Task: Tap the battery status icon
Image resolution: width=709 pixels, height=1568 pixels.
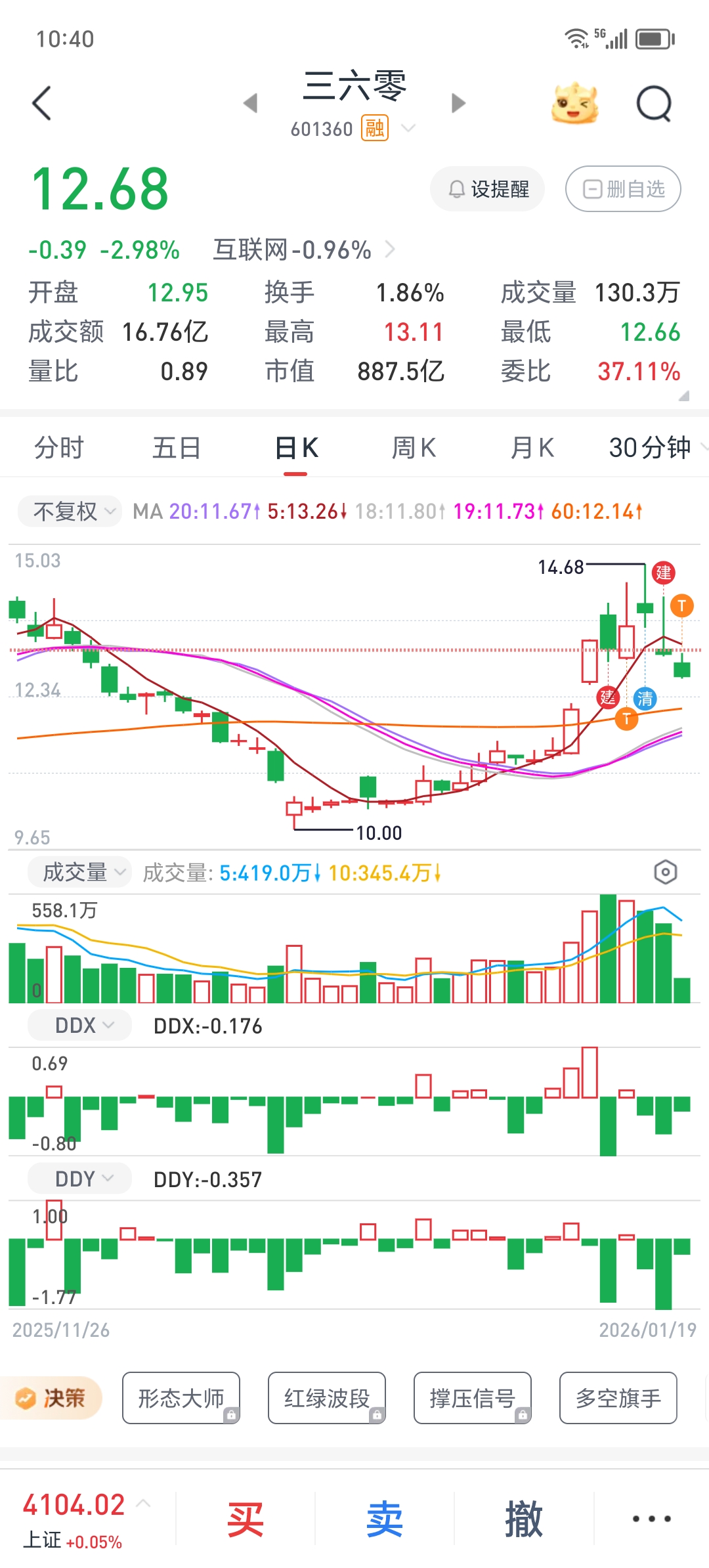Action: [655, 39]
